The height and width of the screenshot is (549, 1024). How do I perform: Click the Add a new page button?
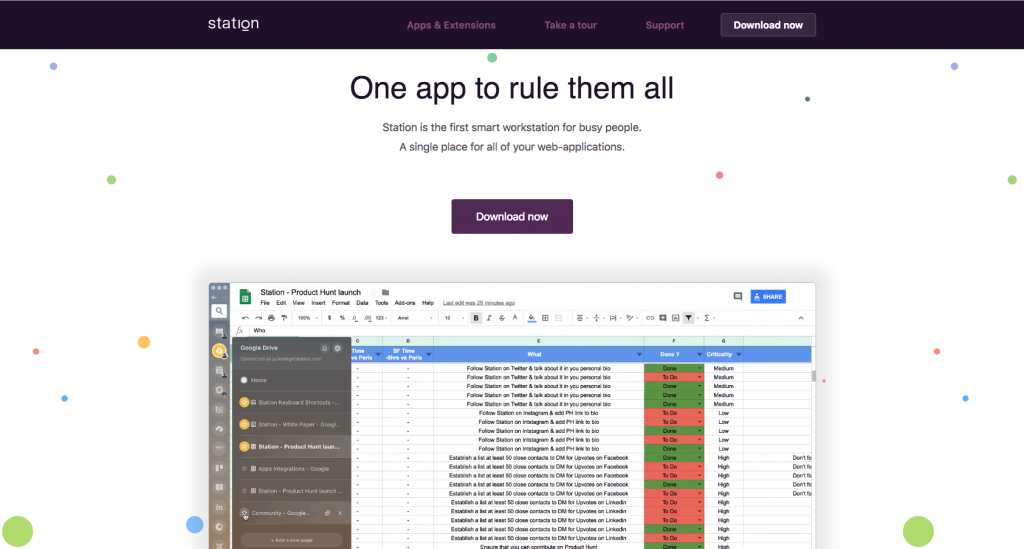pos(291,540)
